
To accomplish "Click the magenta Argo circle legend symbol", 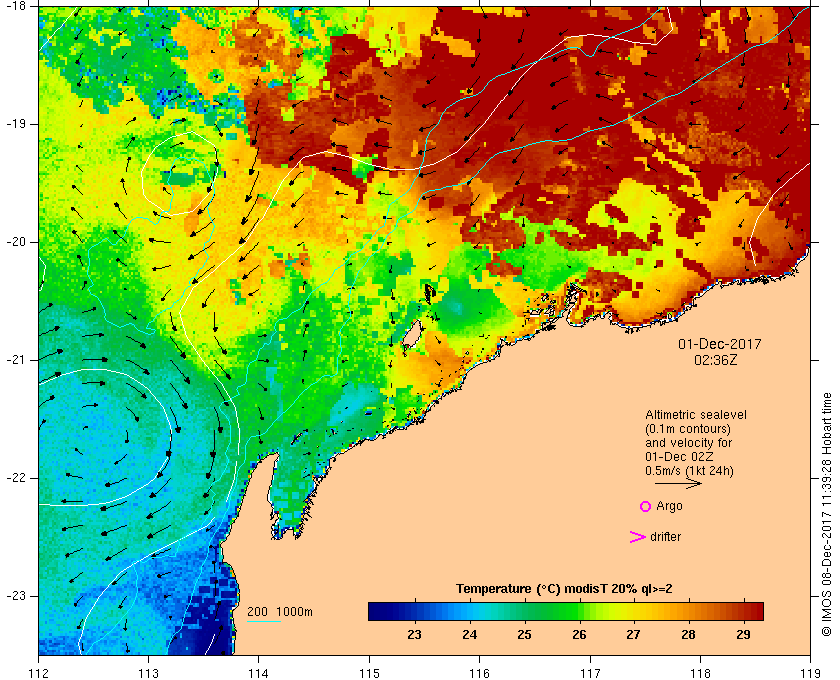I will pyautogui.click(x=646, y=506).
